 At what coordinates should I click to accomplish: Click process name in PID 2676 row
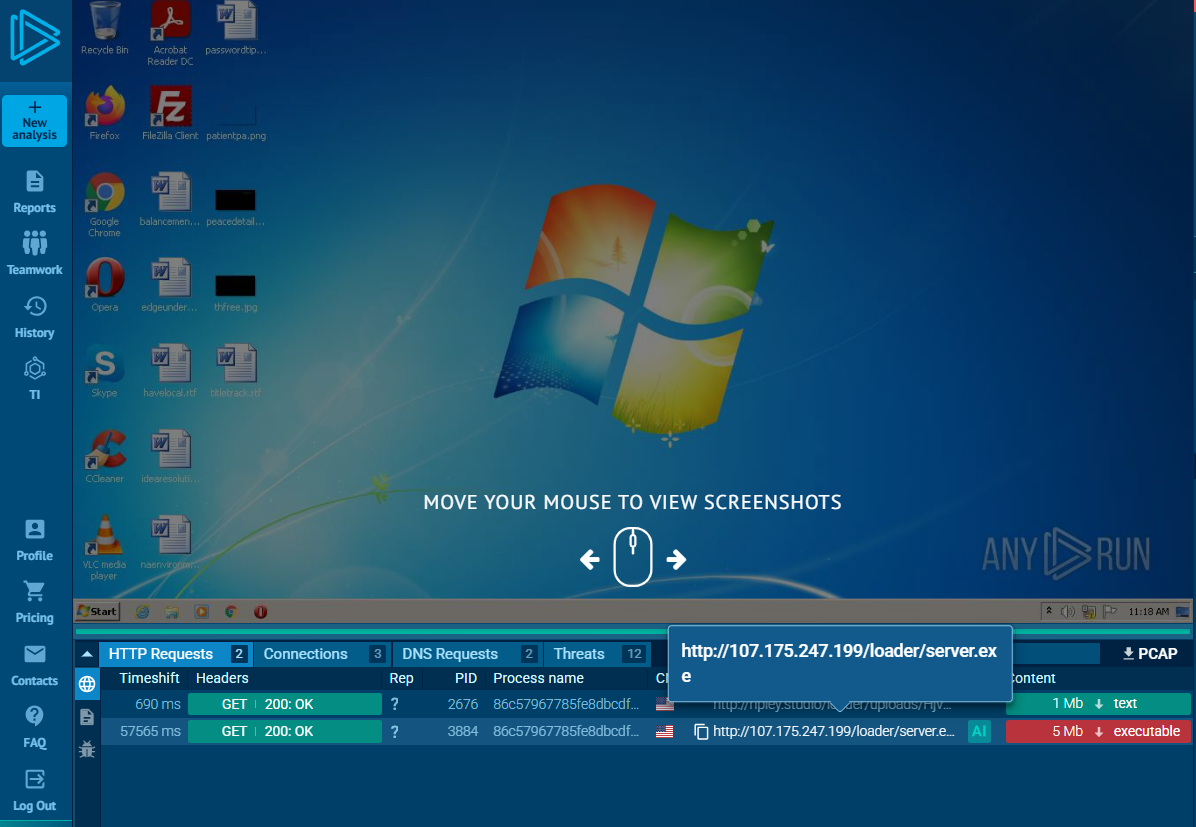pos(566,704)
